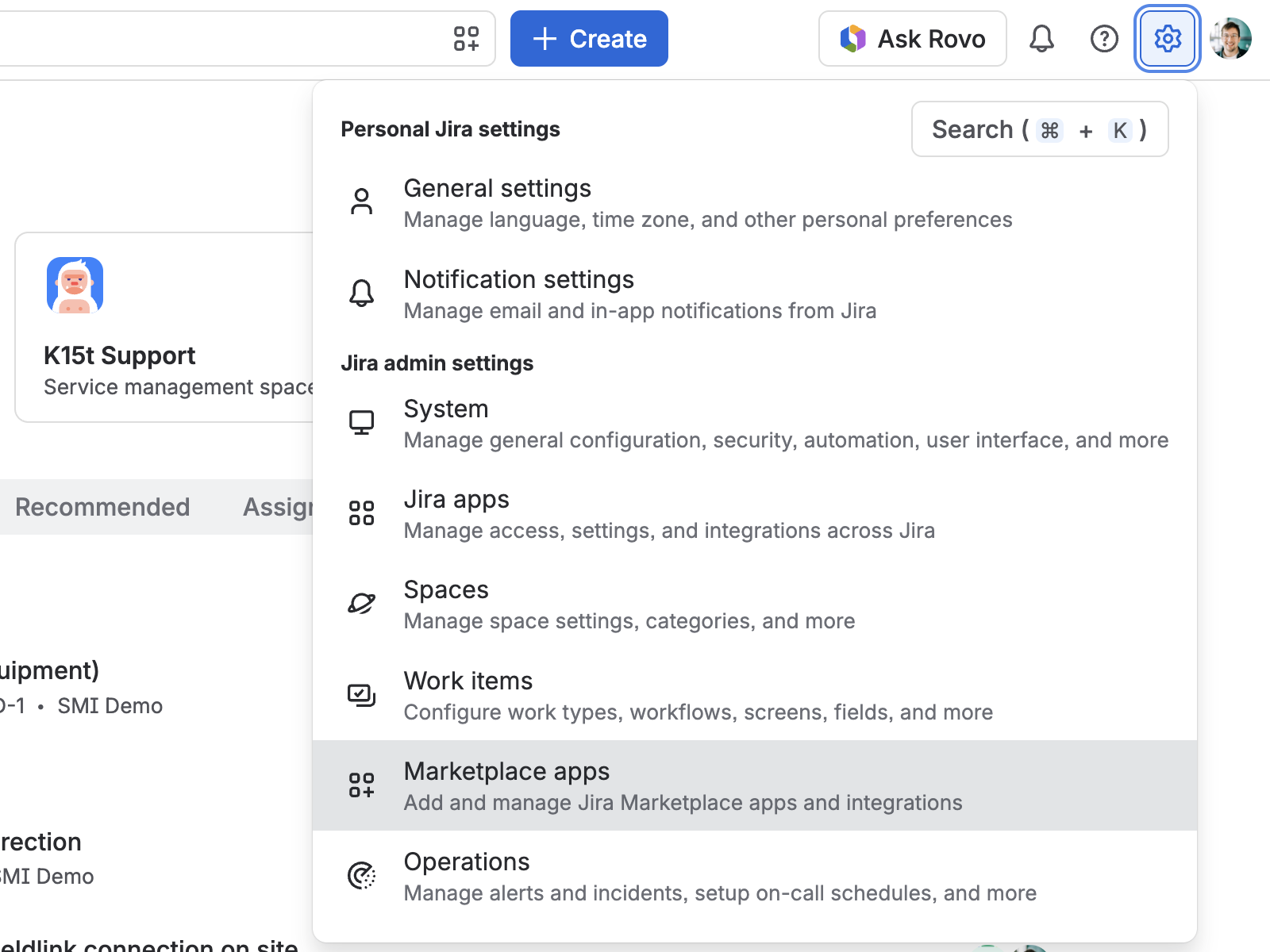Click the apps-plus icon in search bar
Screen dimensions: 1270x952
(x=466, y=38)
